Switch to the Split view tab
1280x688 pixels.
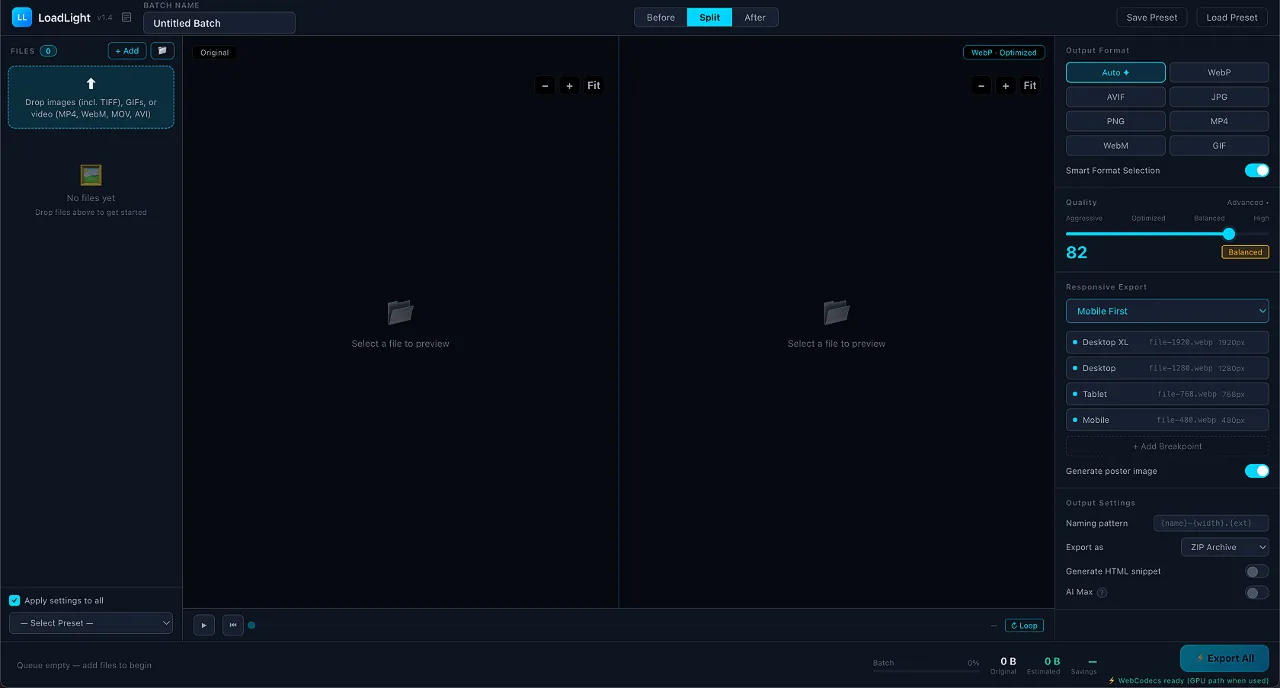tap(709, 17)
